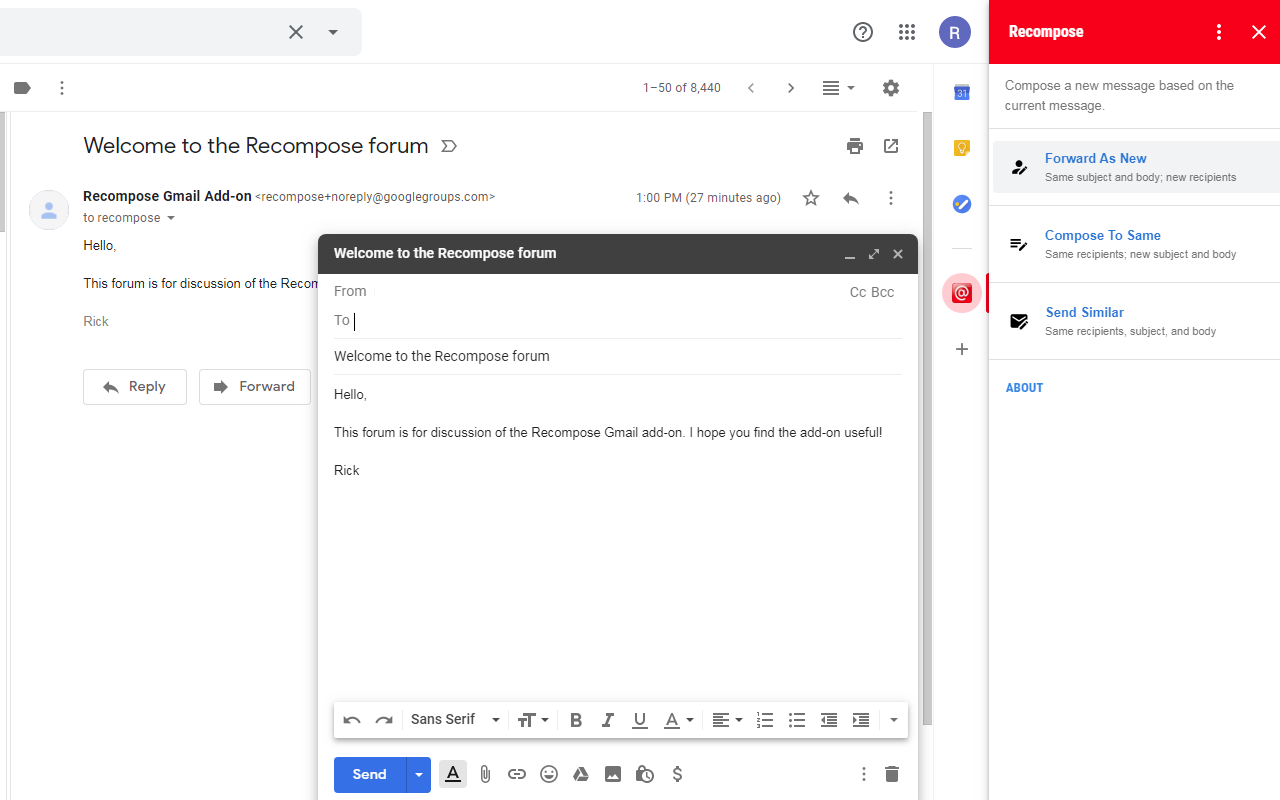This screenshot has width=1280, height=800.
Task: Open Google Calendar in the side panel
Action: pyautogui.click(x=962, y=93)
